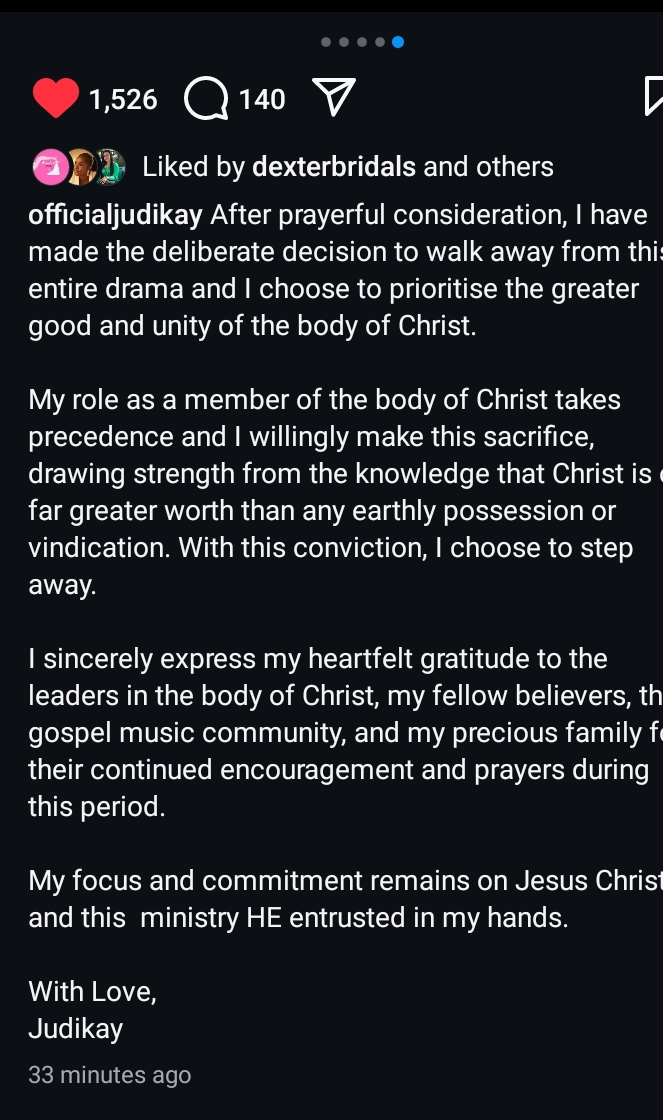Screen dimensions: 663x1120
Task: Tap the 'With Love, Judikay' sign-off
Action: [x=92, y=1010]
